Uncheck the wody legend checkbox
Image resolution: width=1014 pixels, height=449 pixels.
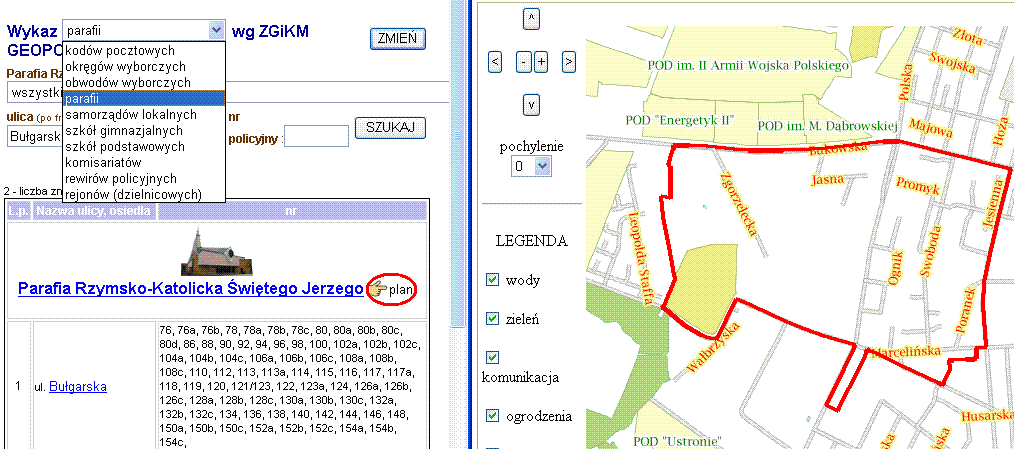click(x=492, y=280)
